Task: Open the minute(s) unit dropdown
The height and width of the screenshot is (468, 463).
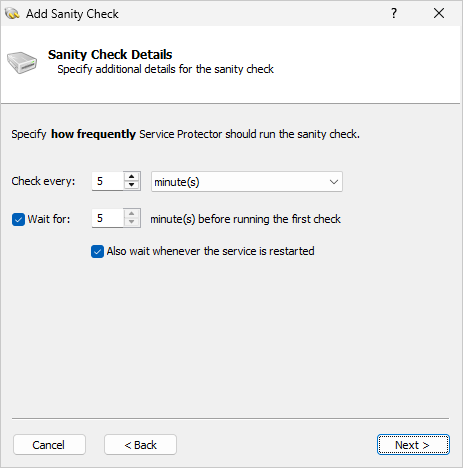Action: pyautogui.click(x=247, y=182)
